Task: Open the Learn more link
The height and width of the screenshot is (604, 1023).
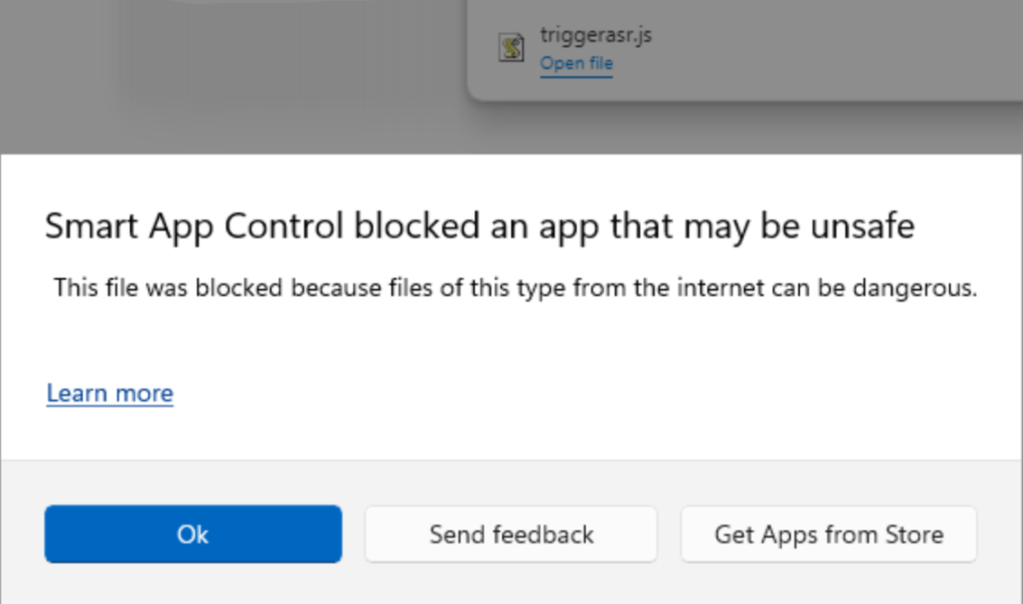Action: click(x=110, y=393)
